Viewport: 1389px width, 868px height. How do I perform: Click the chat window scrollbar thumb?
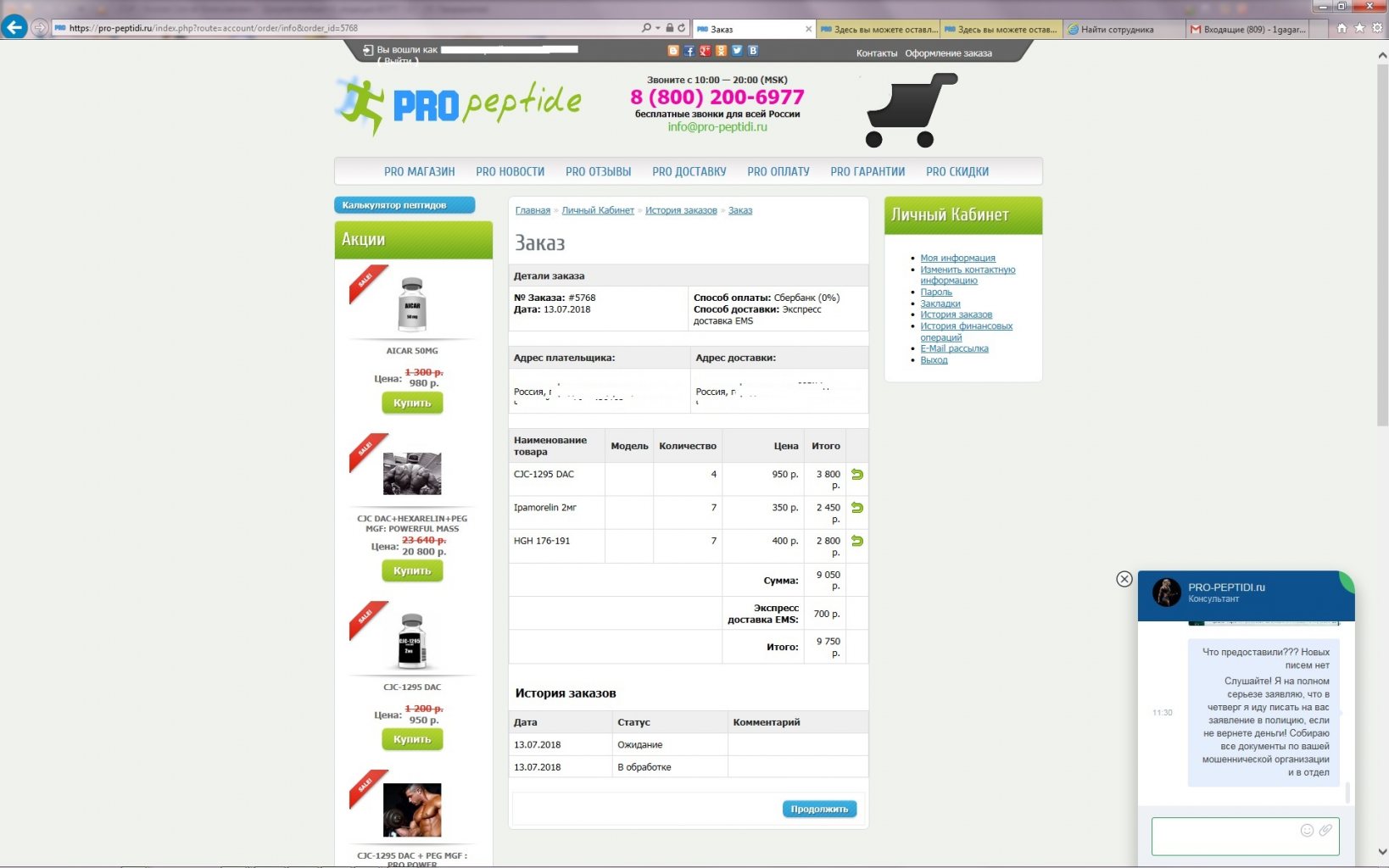[1347, 793]
